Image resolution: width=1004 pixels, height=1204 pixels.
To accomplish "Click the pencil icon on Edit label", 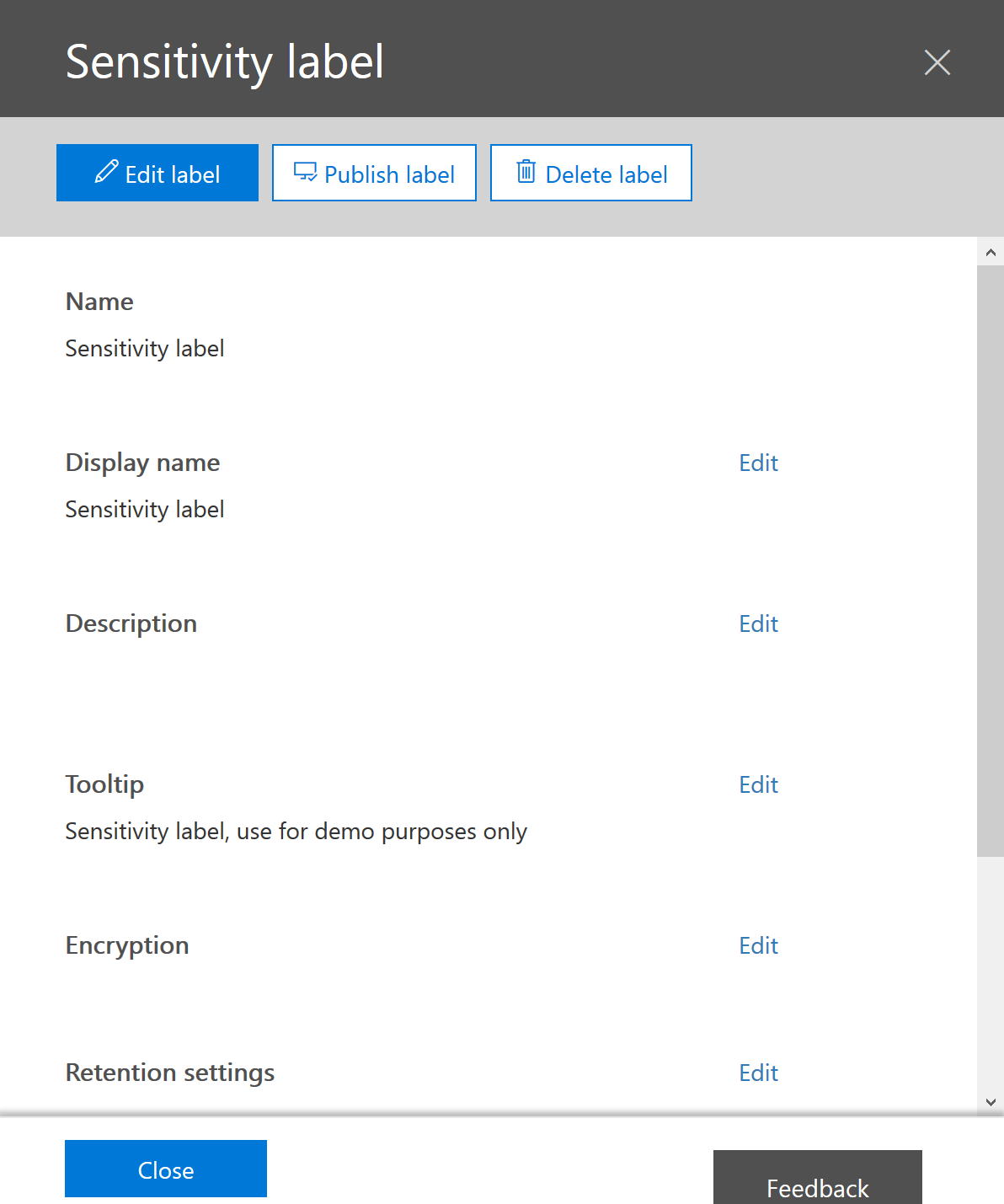I will pyautogui.click(x=106, y=172).
